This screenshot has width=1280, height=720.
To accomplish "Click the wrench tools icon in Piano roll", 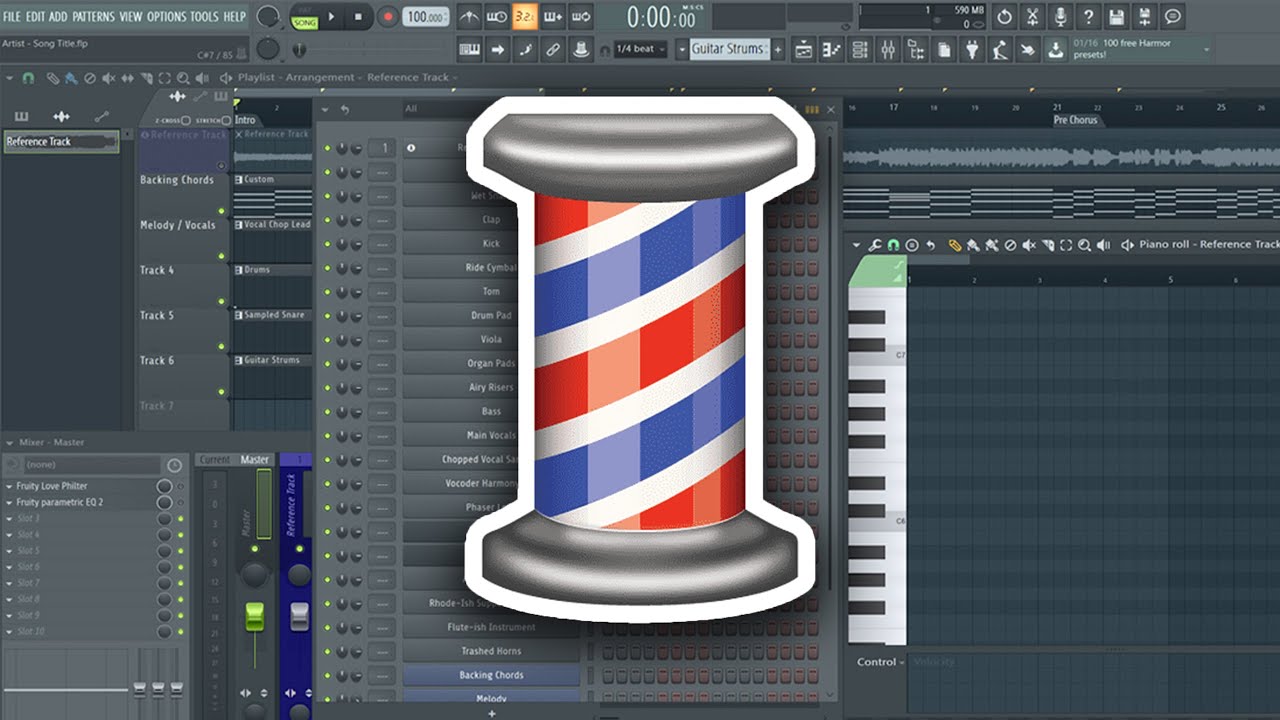I will [874, 245].
